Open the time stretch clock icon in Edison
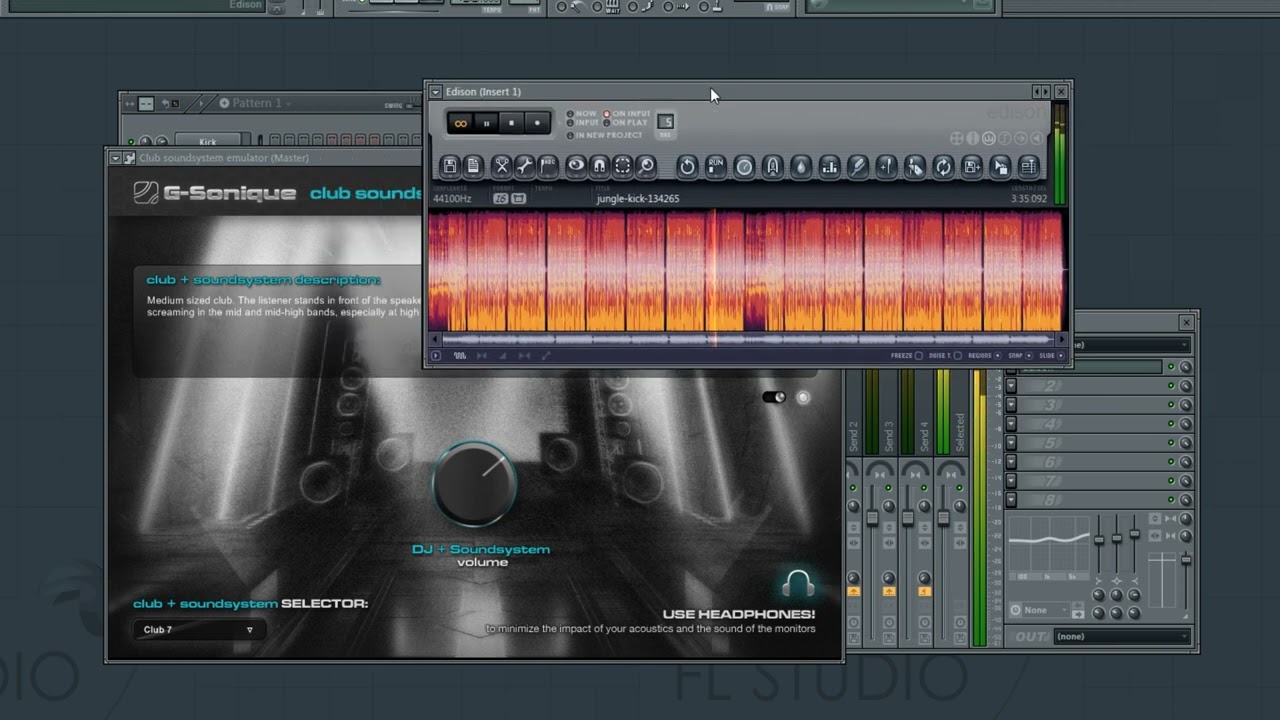The image size is (1280, 720). [744, 166]
